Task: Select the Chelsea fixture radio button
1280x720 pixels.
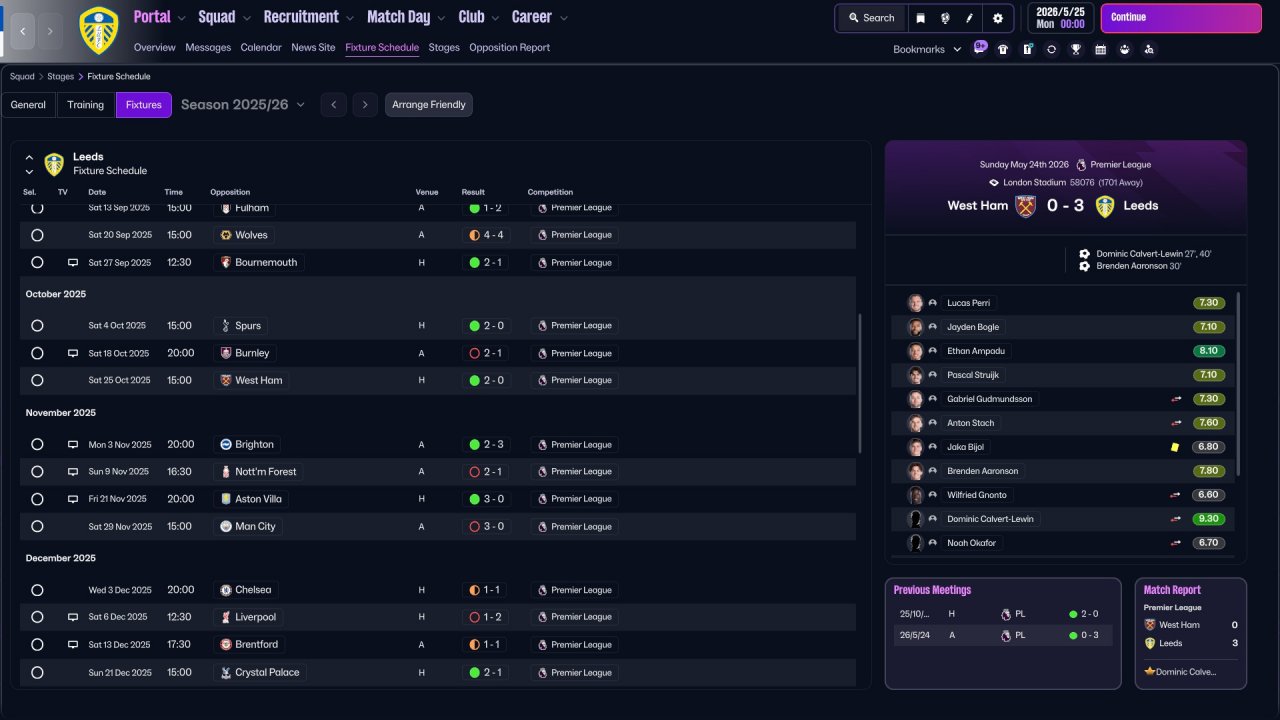Action: click(37, 590)
